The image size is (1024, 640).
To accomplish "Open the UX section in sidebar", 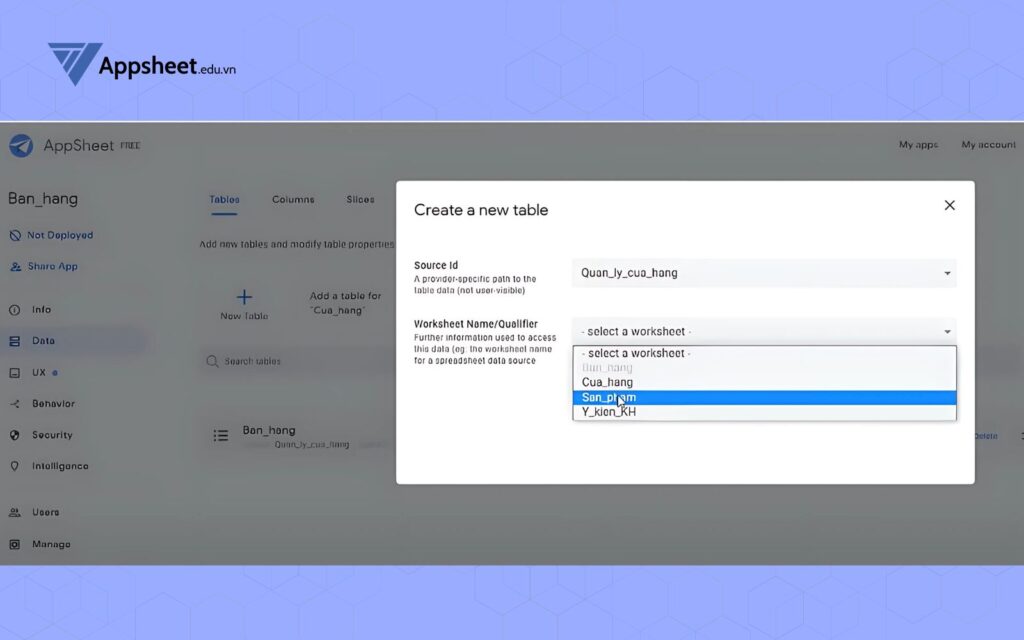I will tap(39, 372).
